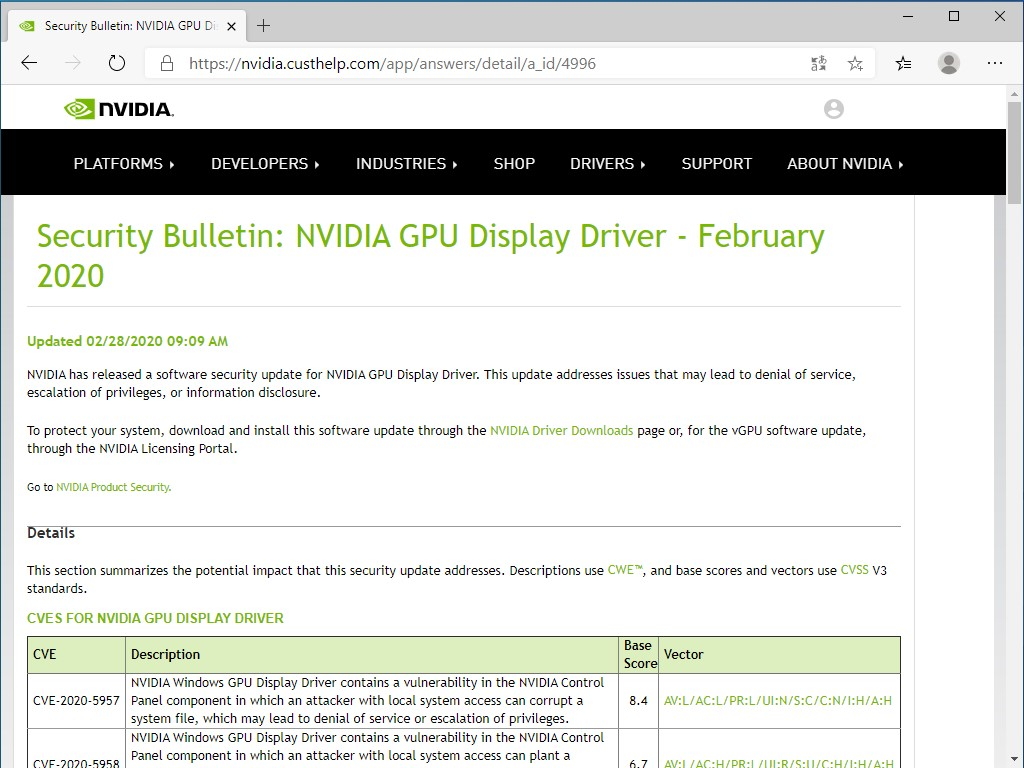Open a new browser tab
Screen dimensions: 1024x768
pos(263,25)
